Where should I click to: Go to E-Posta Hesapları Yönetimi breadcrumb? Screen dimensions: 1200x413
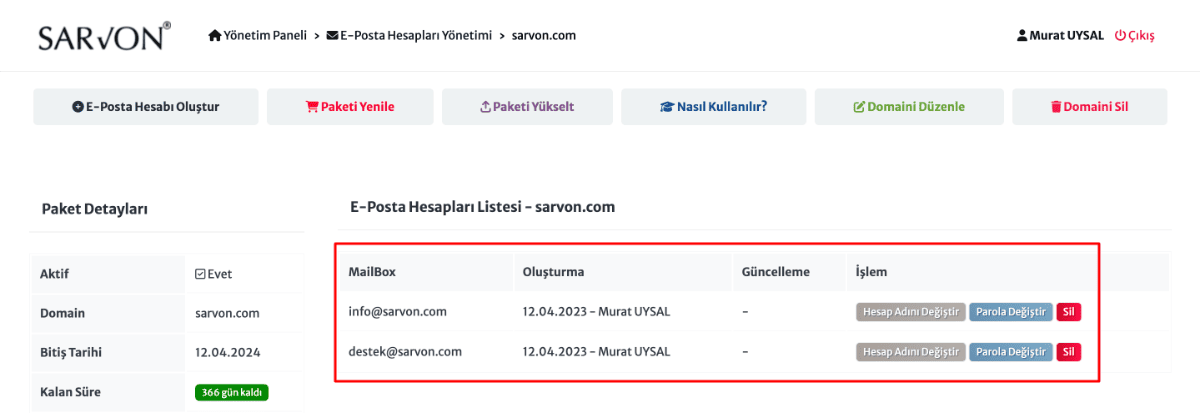point(416,36)
